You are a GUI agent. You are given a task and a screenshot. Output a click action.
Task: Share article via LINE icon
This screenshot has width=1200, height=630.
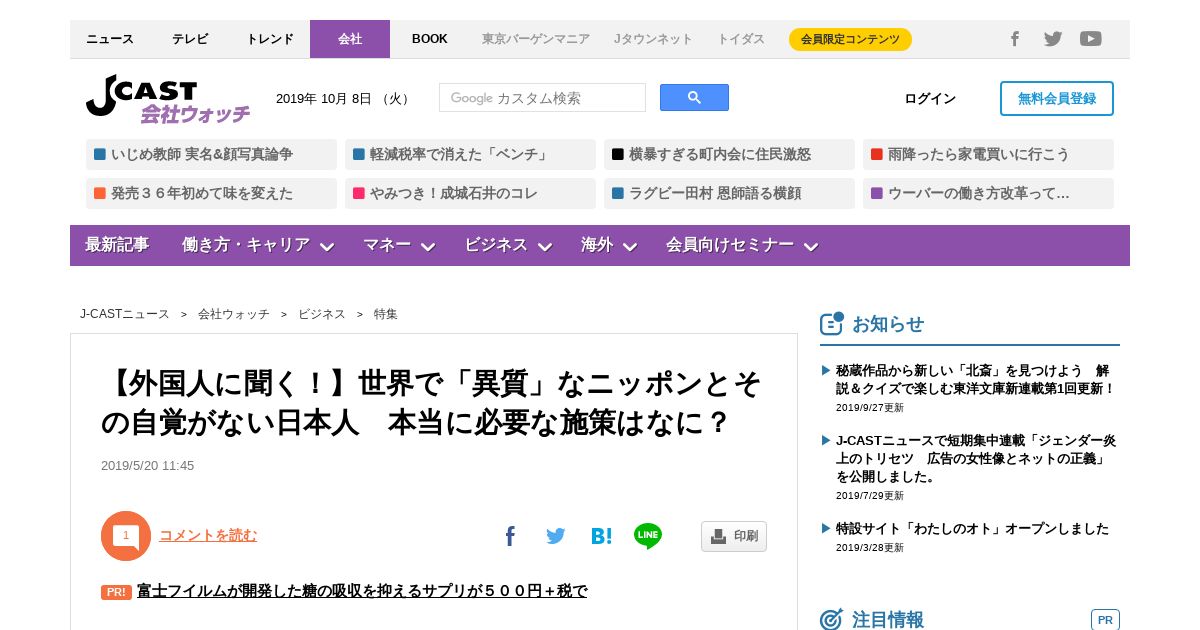[648, 536]
